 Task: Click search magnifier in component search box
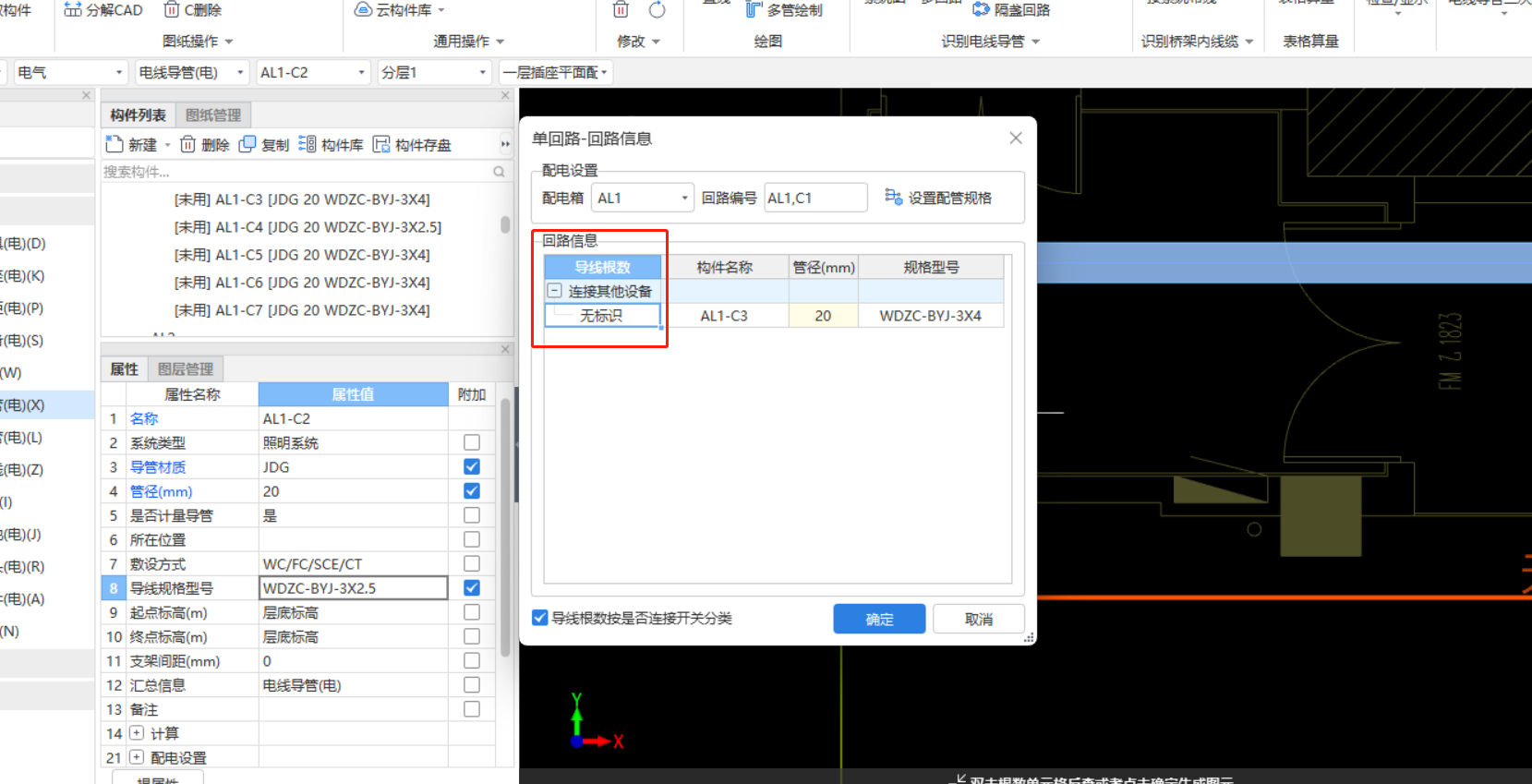(499, 172)
